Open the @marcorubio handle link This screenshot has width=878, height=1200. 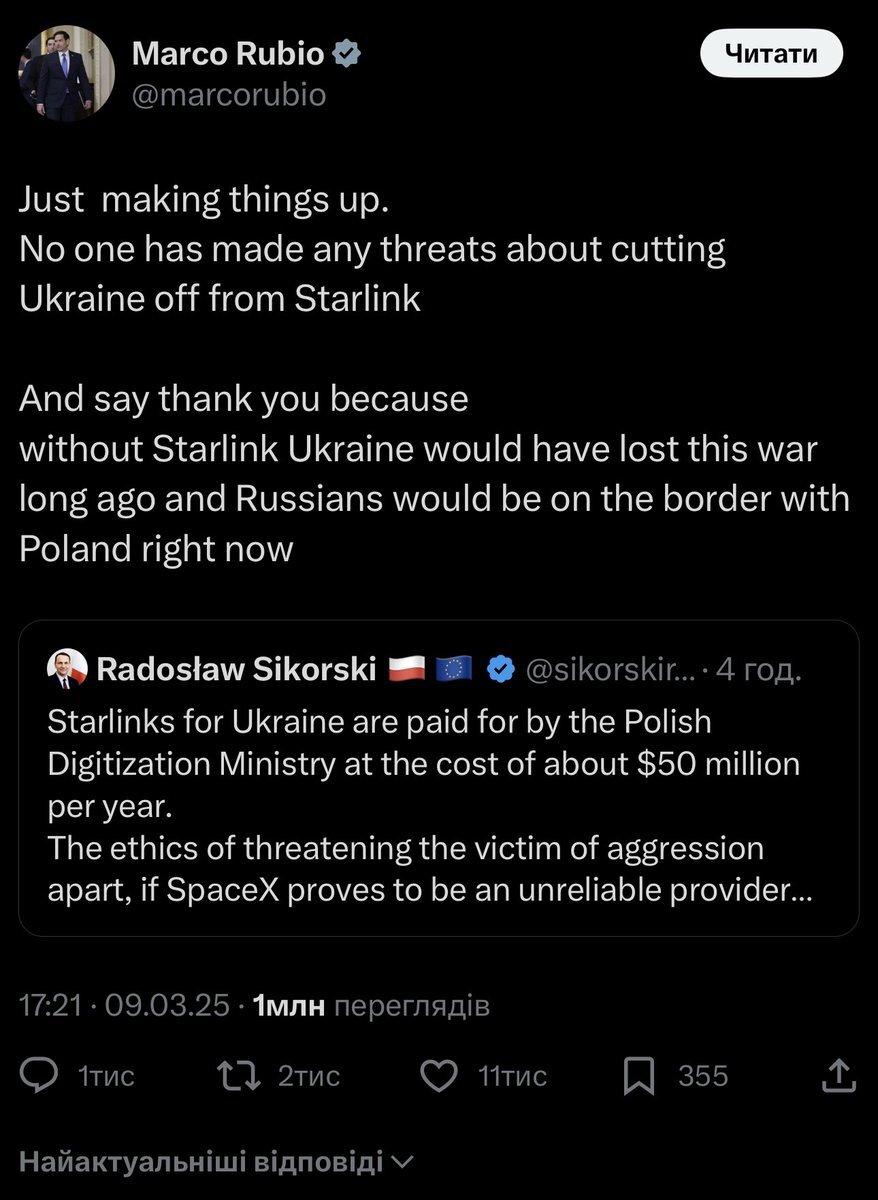coord(229,95)
